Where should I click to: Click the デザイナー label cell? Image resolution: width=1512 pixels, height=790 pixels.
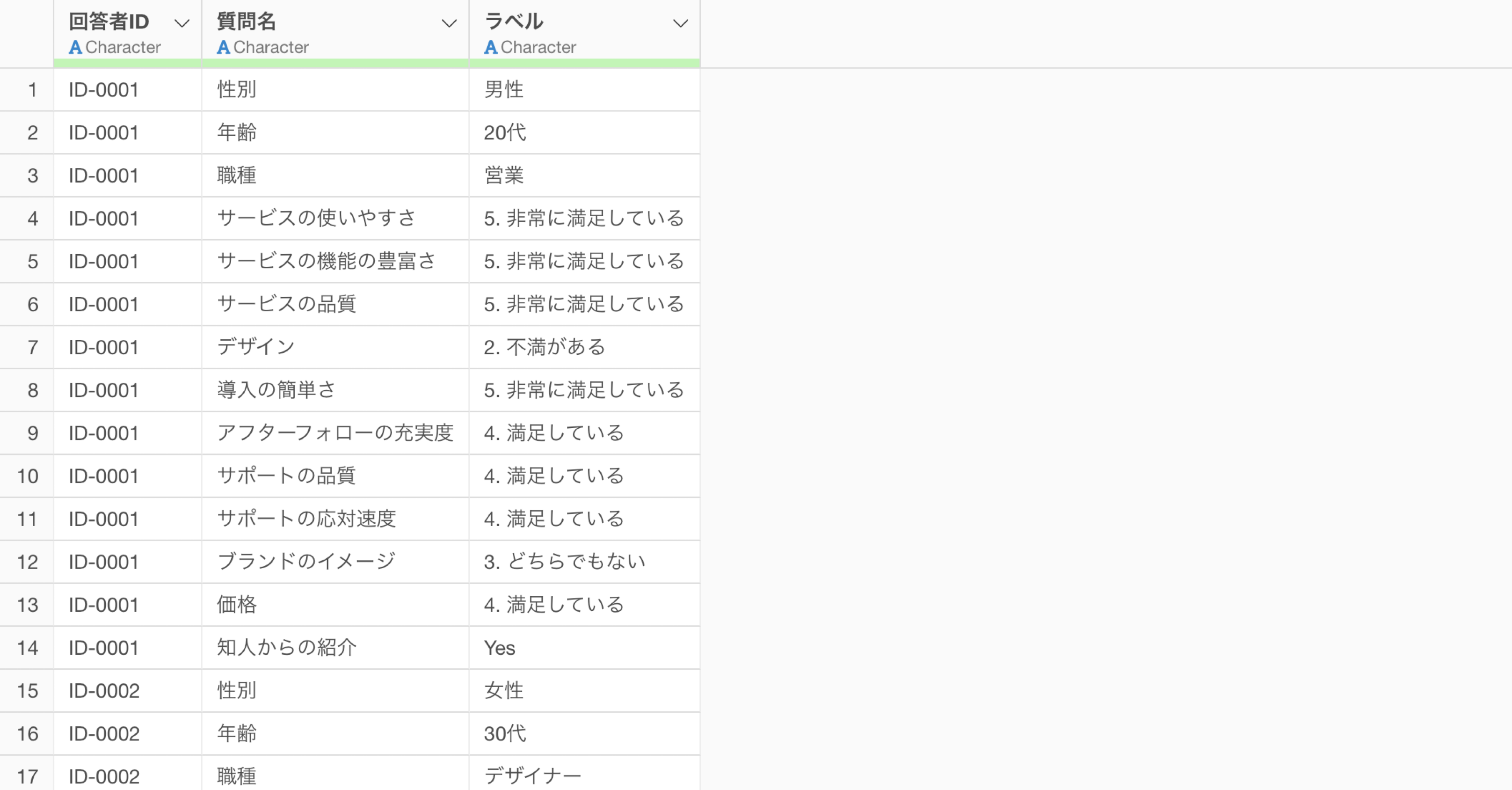coord(532,776)
